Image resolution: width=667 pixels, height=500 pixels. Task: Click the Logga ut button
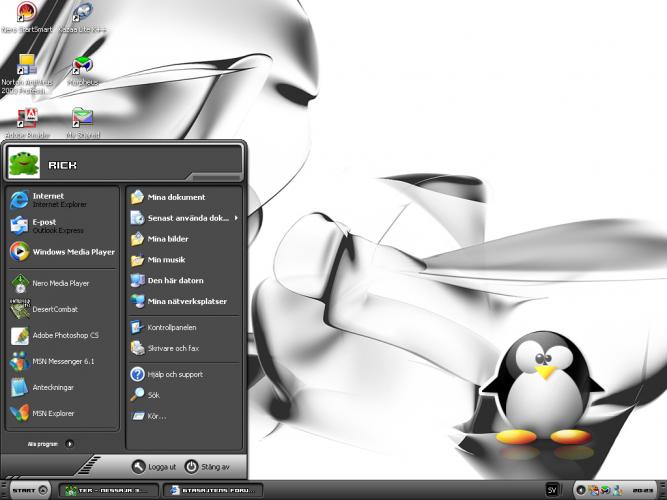click(155, 467)
